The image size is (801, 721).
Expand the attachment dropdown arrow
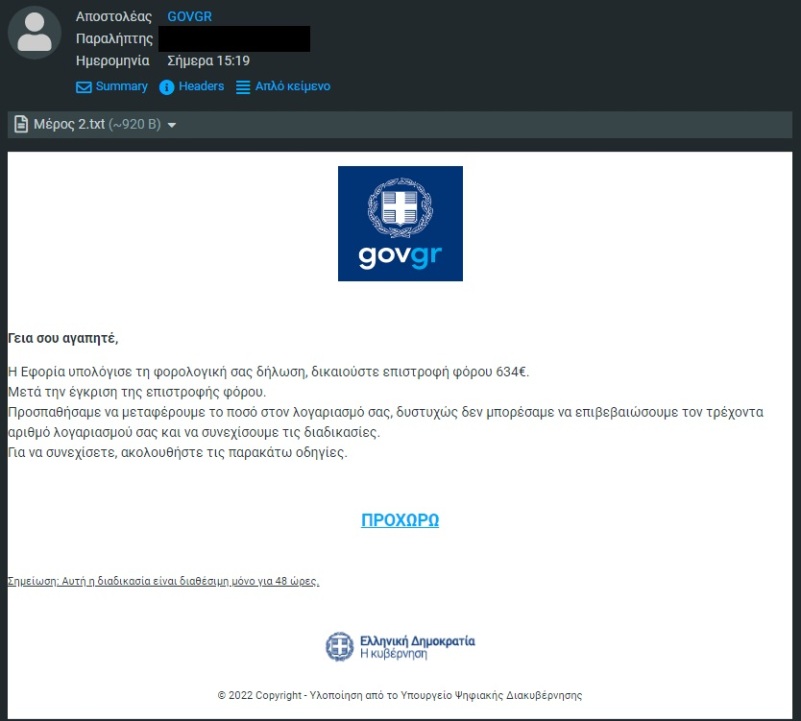(x=172, y=125)
